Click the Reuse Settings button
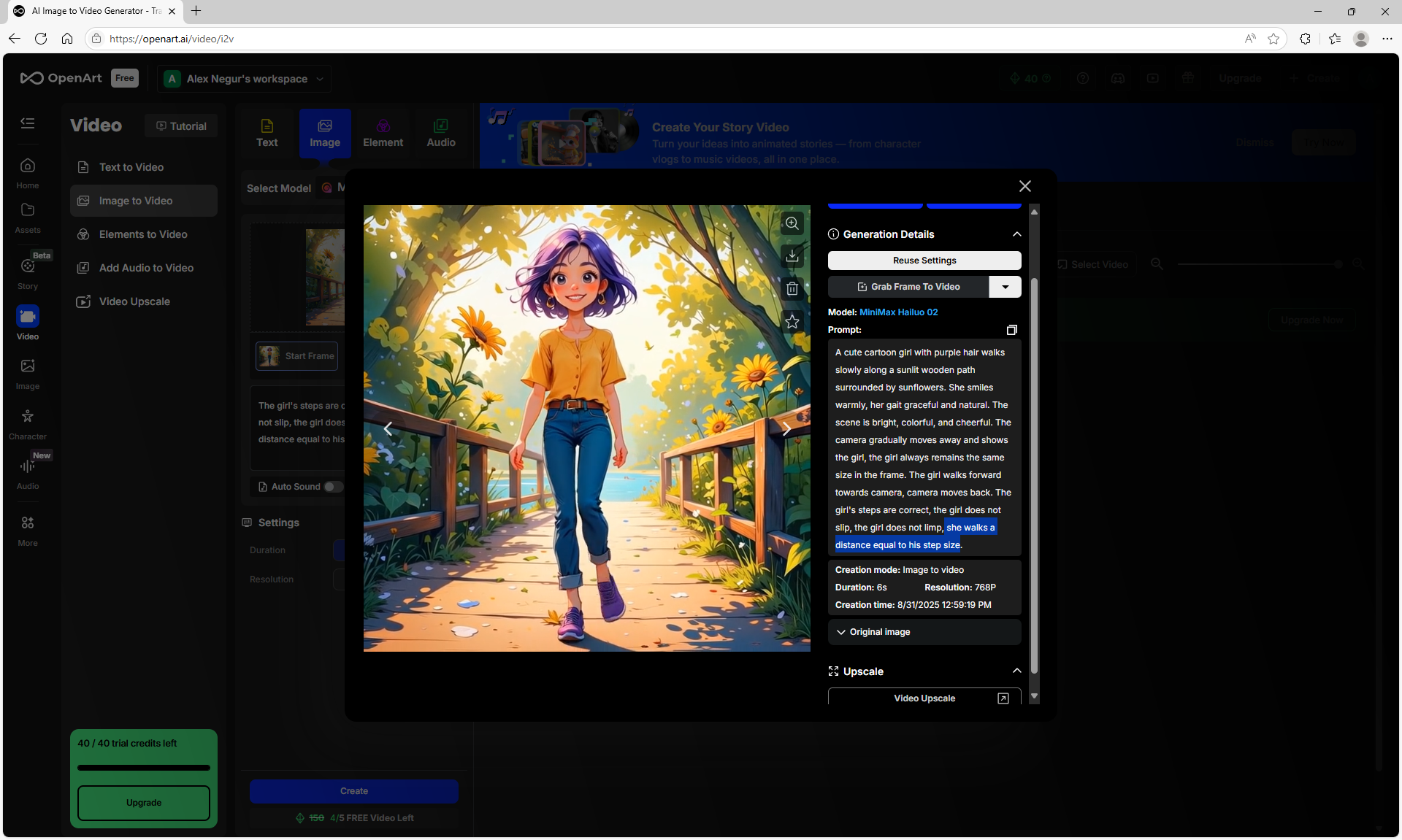1402x840 pixels. pyautogui.click(x=924, y=261)
